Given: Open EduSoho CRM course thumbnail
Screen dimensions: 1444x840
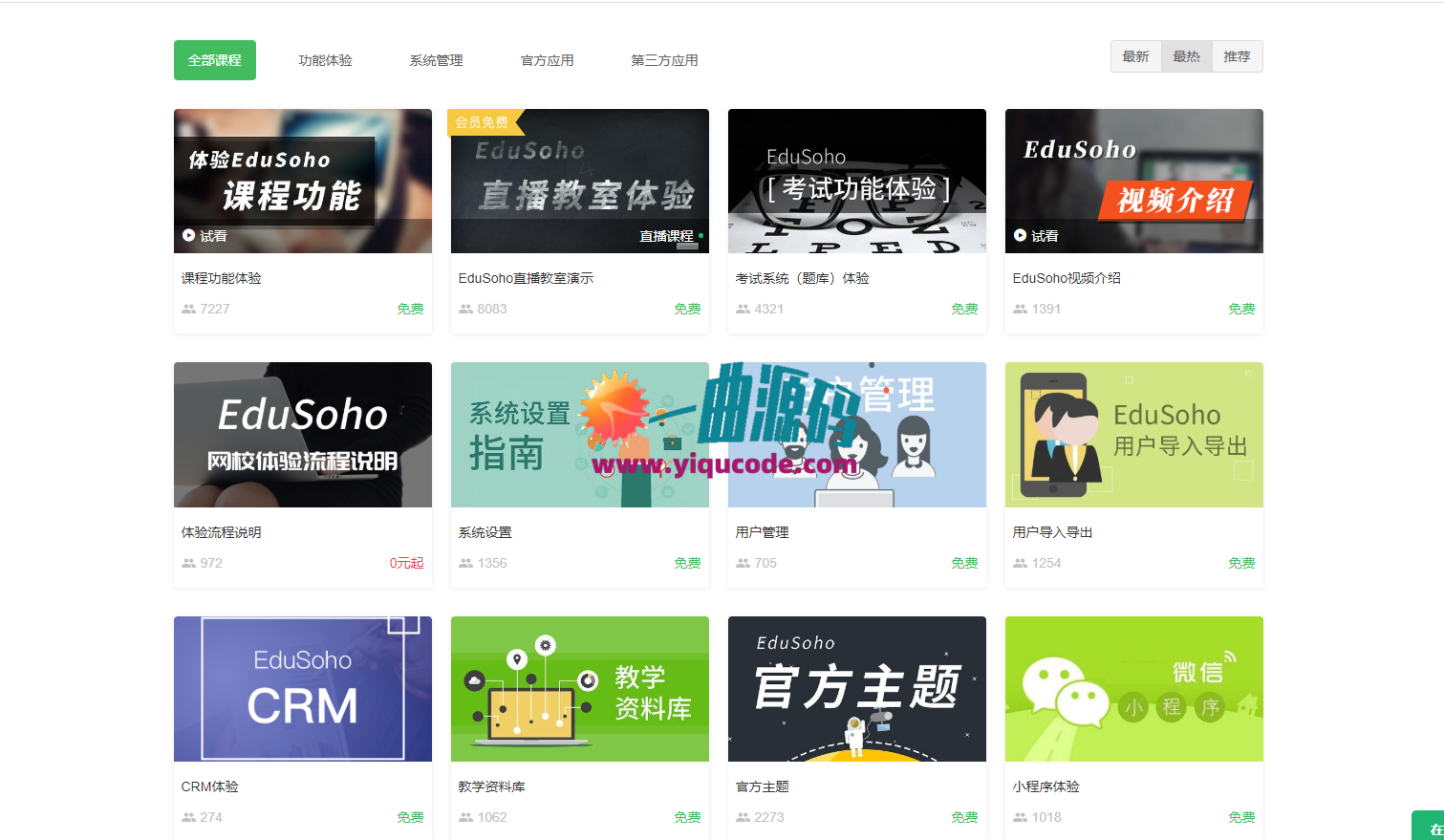Looking at the screenshot, I should pos(303,689).
